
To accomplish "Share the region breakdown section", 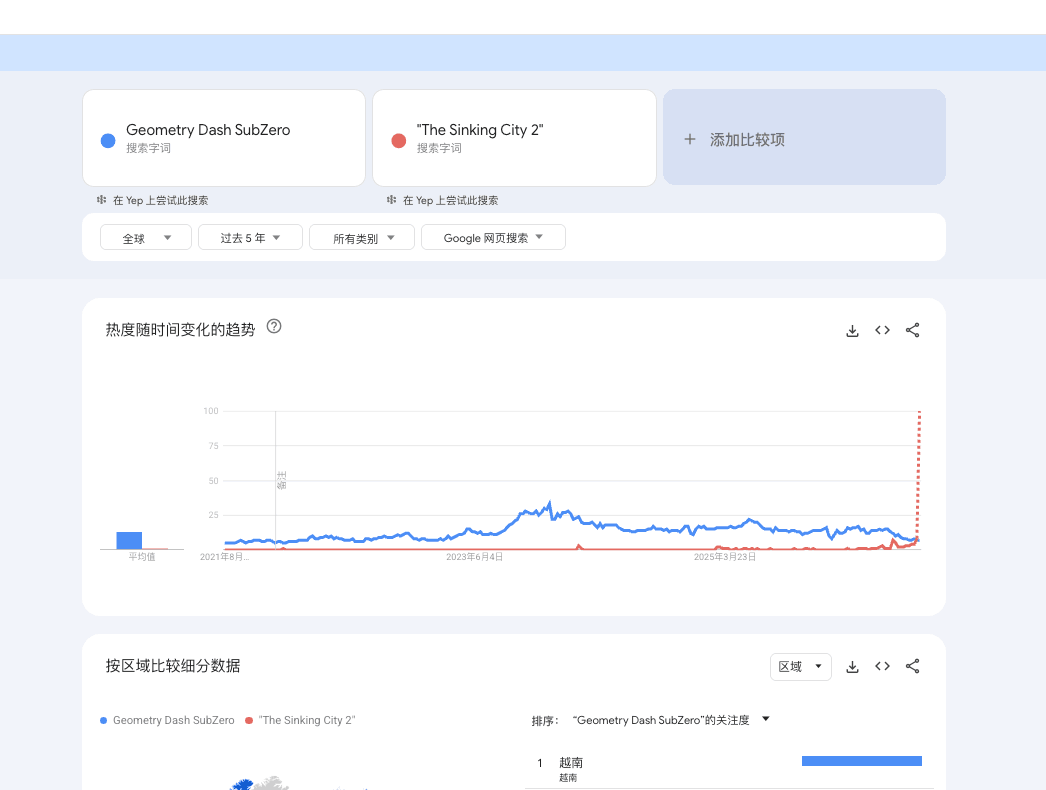I will [913, 666].
